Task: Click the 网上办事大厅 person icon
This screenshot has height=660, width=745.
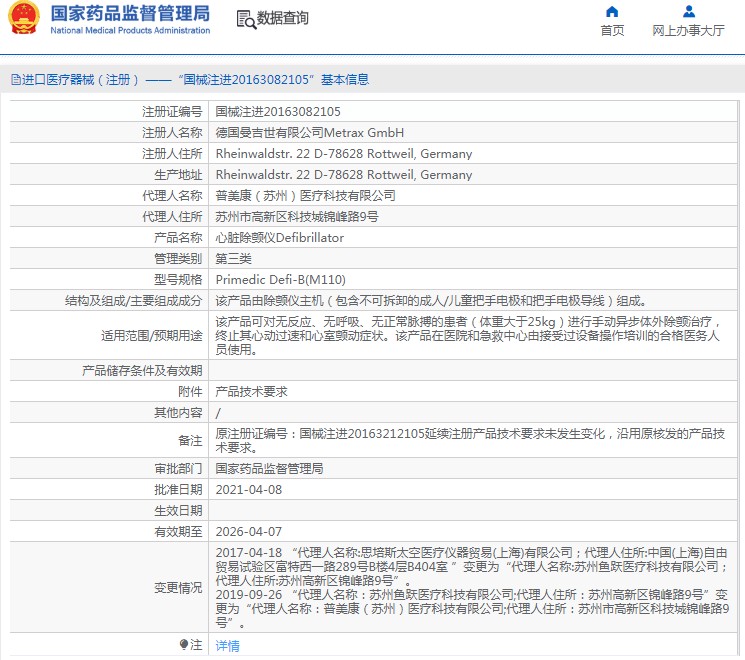Action: click(x=688, y=12)
